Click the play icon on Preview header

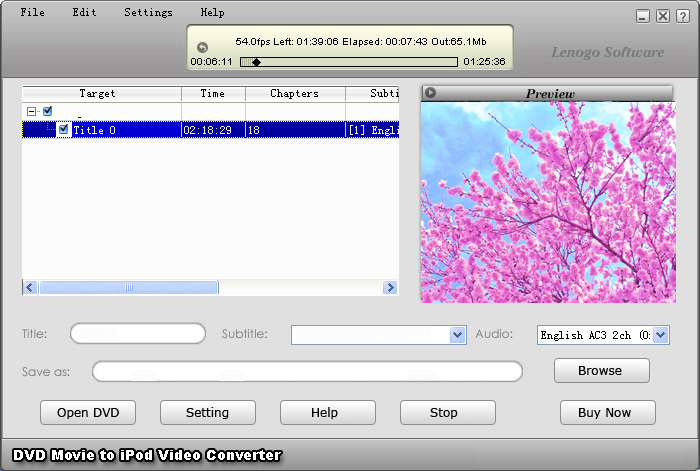click(x=430, y=93)
